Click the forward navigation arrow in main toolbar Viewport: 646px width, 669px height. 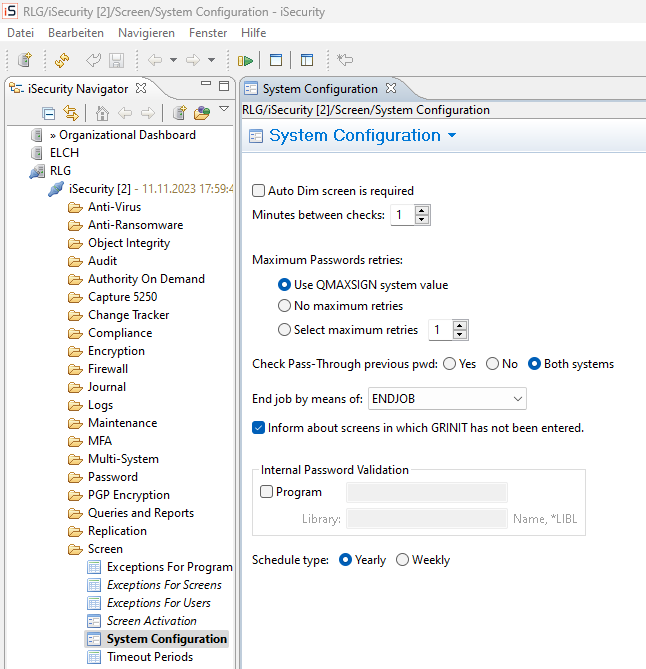(x=193, y=60)
